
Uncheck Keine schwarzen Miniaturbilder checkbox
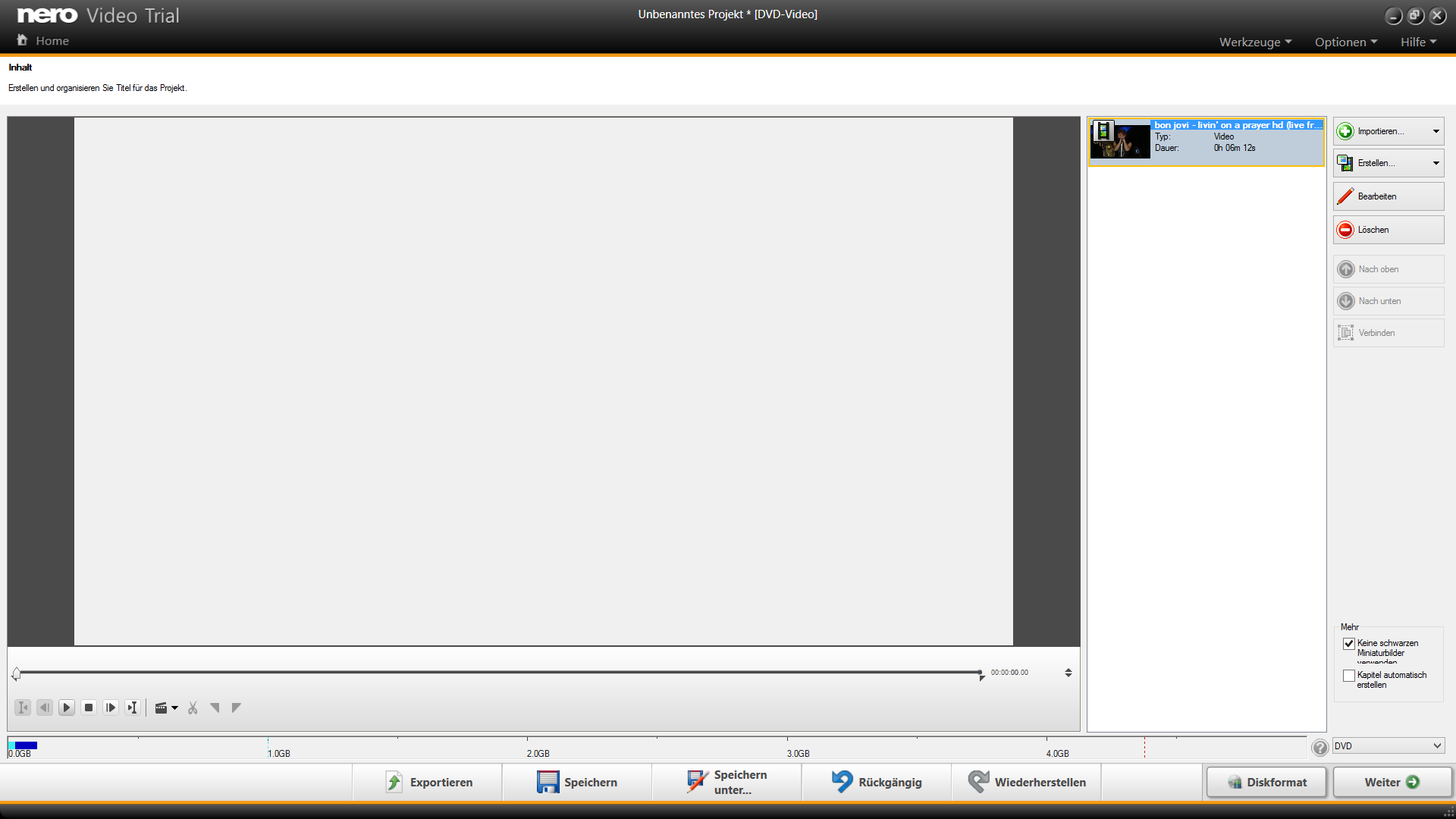pyautogui.click(x=1348, y=644)
